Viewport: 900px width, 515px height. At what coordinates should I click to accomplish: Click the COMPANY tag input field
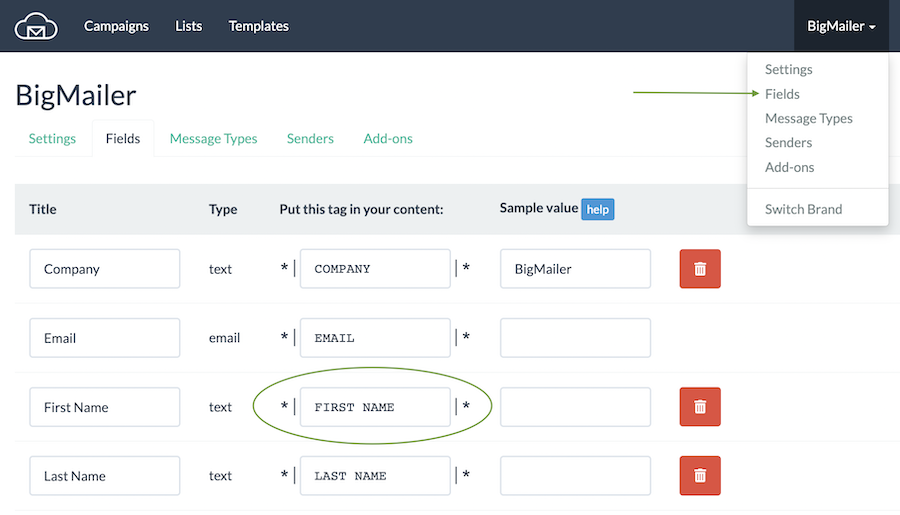point(375,269)
